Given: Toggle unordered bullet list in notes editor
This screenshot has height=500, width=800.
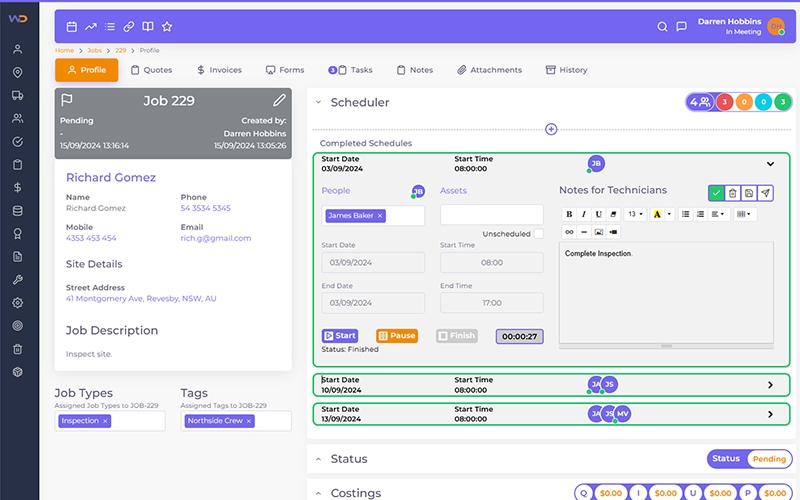Looking at the screenshot, I should pos(686,214).
